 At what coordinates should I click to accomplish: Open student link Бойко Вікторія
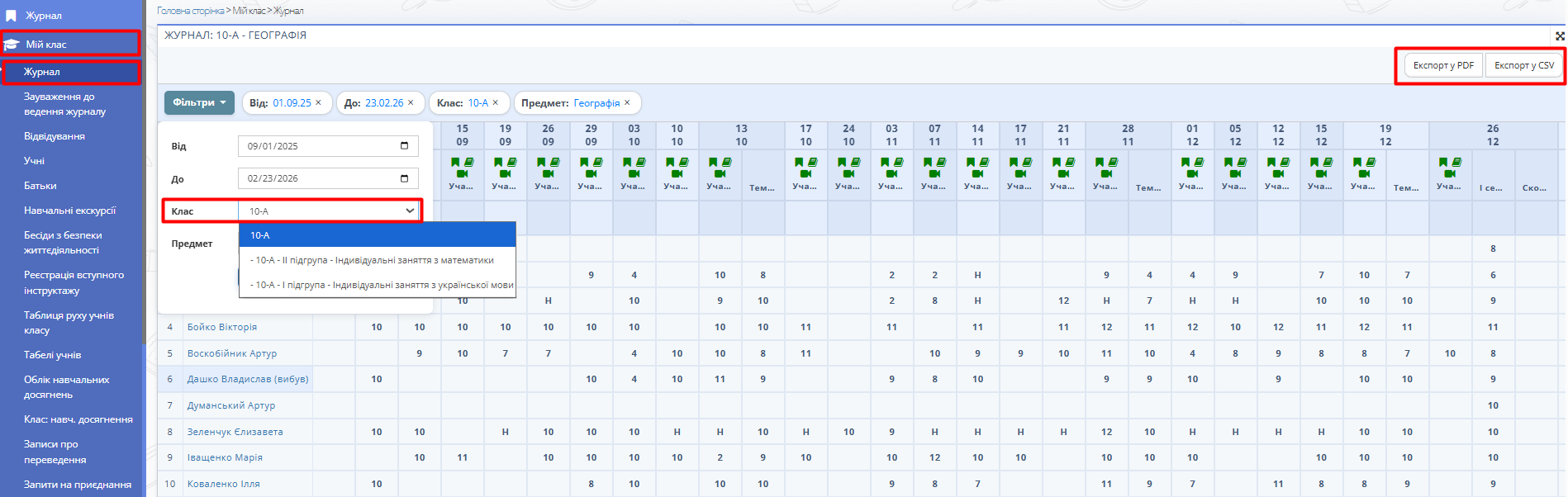coord(222,327)
